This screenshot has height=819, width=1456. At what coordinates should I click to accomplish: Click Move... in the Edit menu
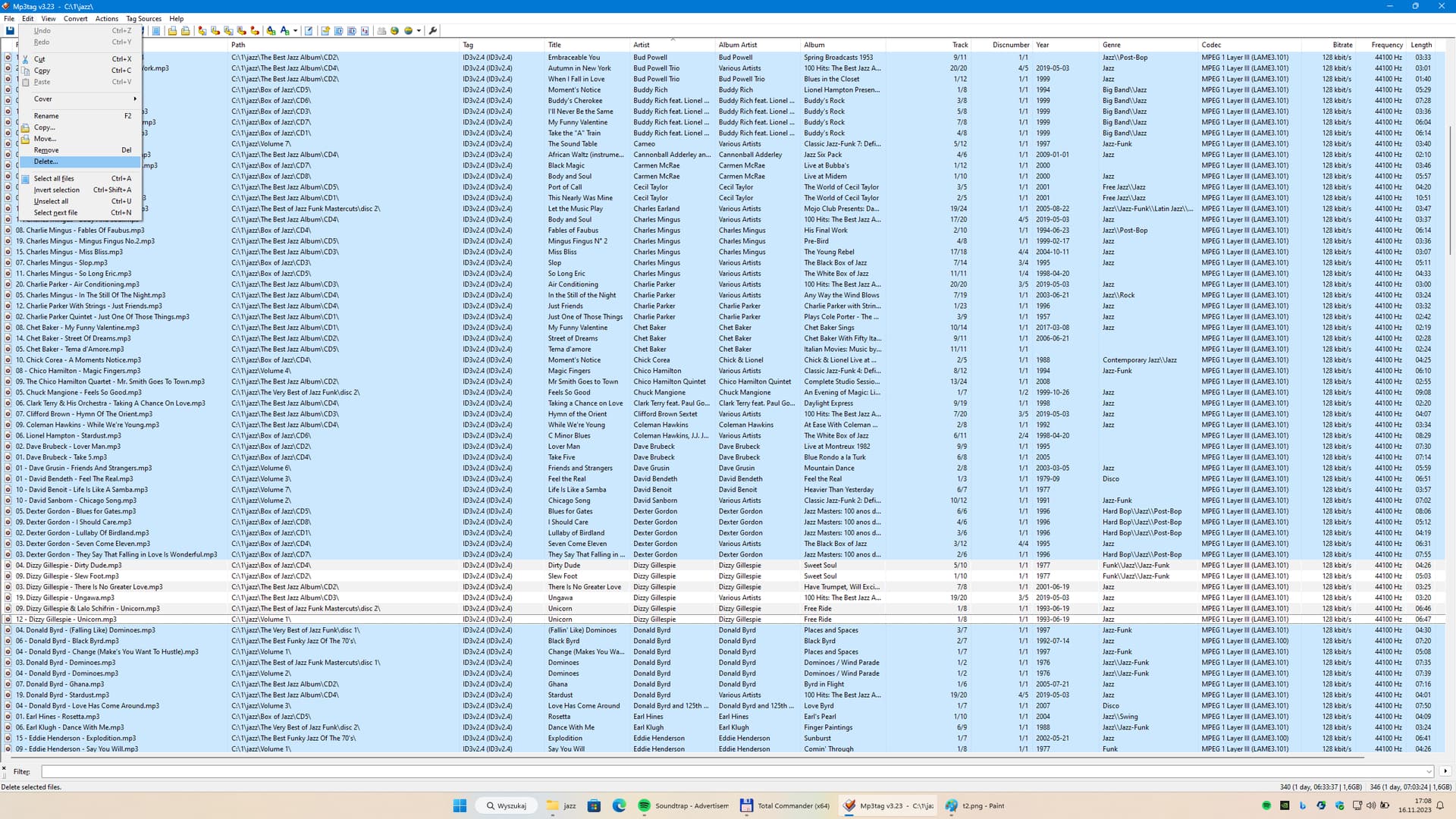[80, 139]
